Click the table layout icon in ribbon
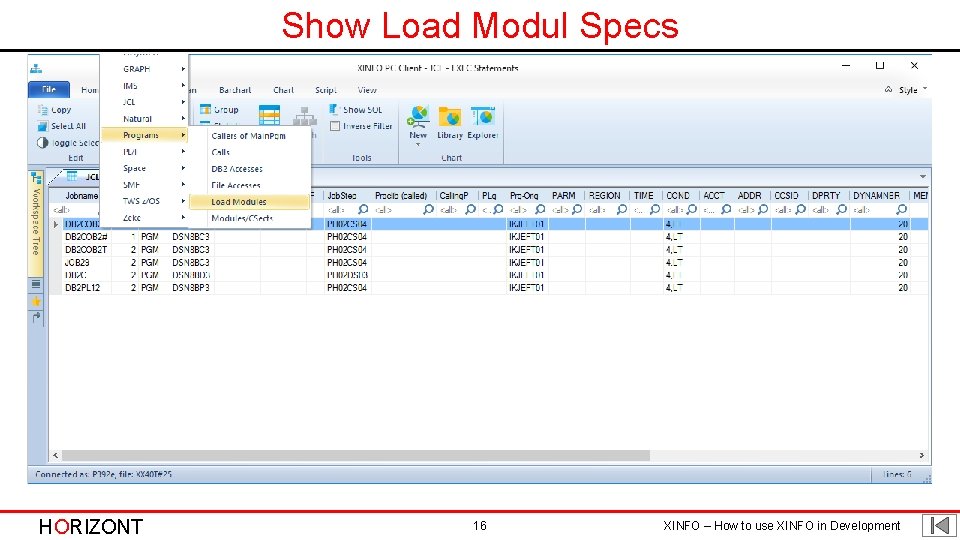Viewport: 960px width, 540px height. pyautogui.click(x=269, y=116)
